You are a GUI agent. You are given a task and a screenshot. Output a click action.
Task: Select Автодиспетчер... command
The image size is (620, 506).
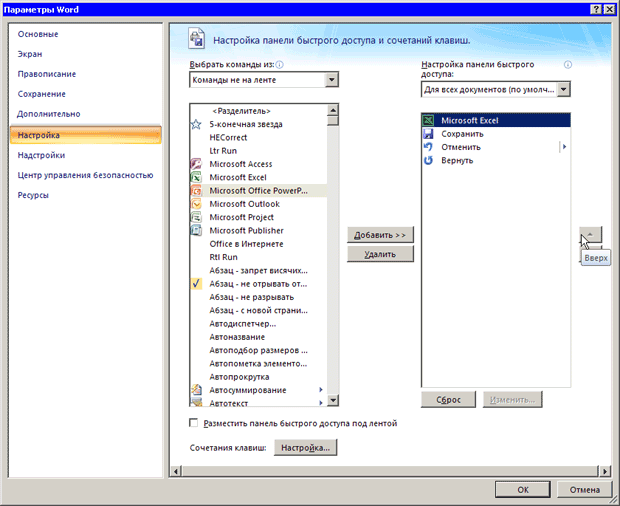259,324
